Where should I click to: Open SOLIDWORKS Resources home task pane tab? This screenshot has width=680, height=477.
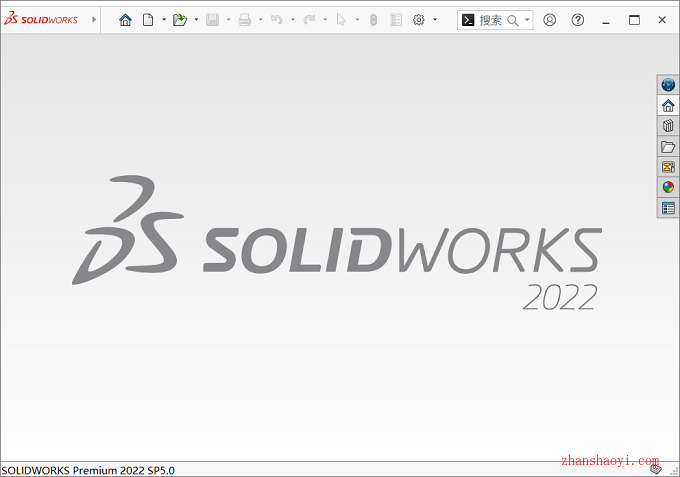point(668,105)
